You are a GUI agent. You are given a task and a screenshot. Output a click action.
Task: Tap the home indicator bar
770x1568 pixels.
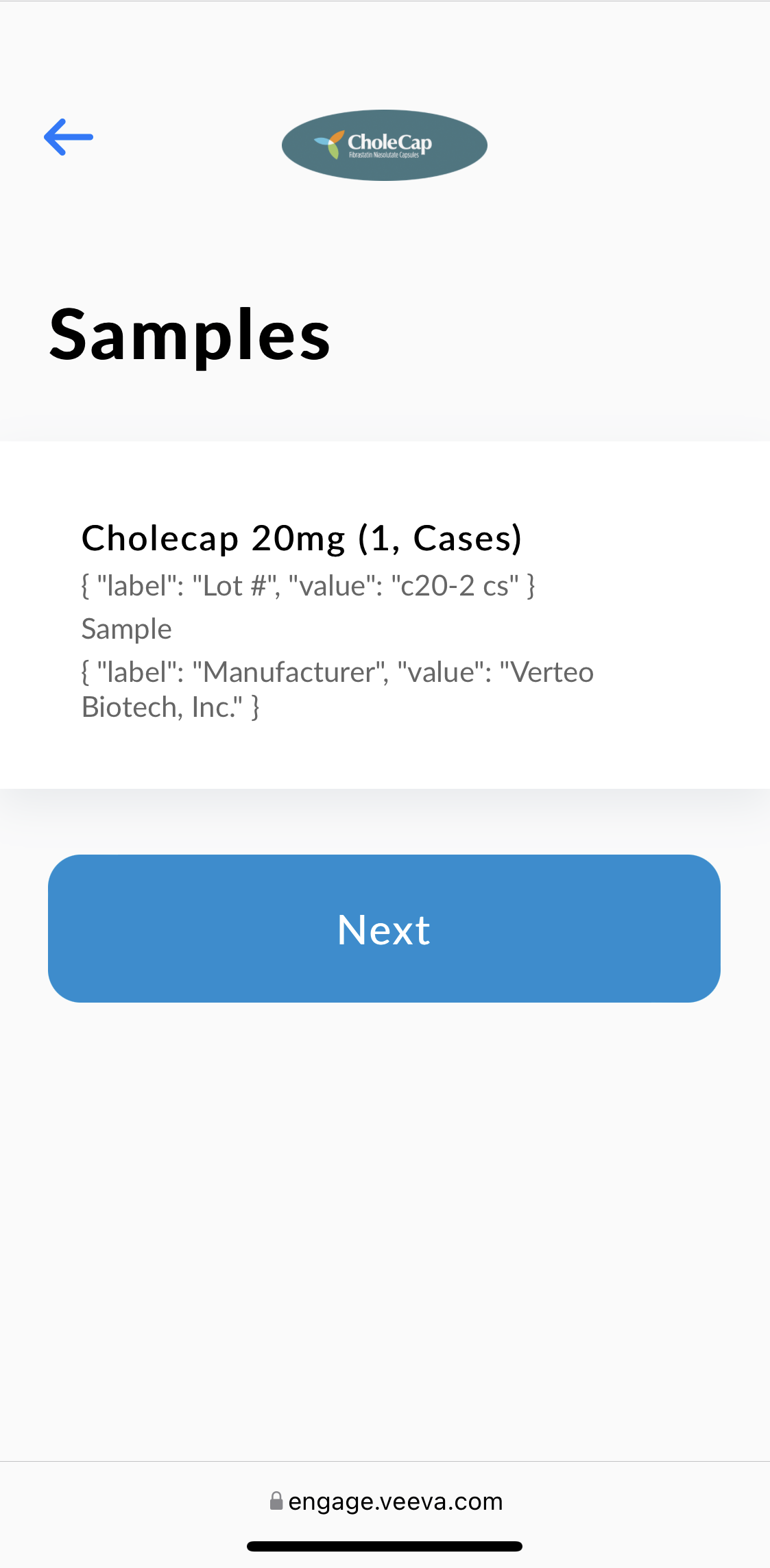coord(385,1546)
